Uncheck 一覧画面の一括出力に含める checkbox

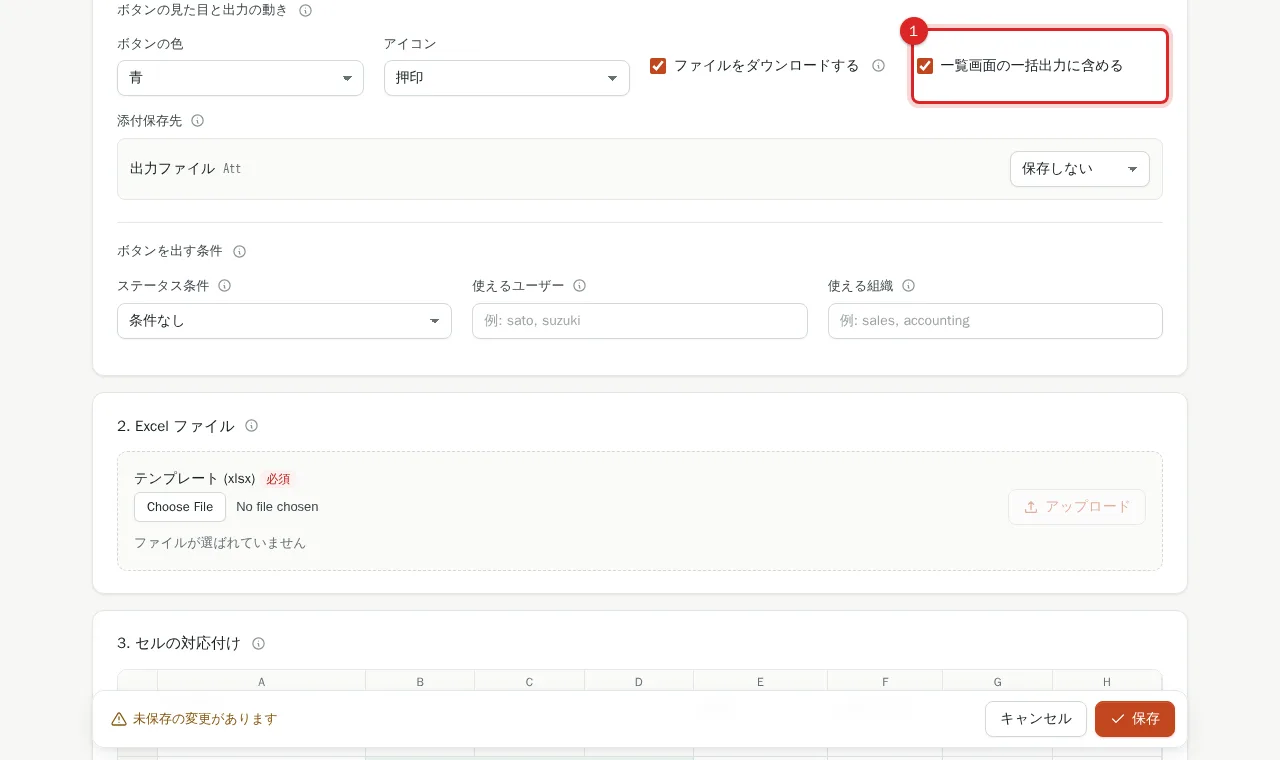click(x=925, y=66)
